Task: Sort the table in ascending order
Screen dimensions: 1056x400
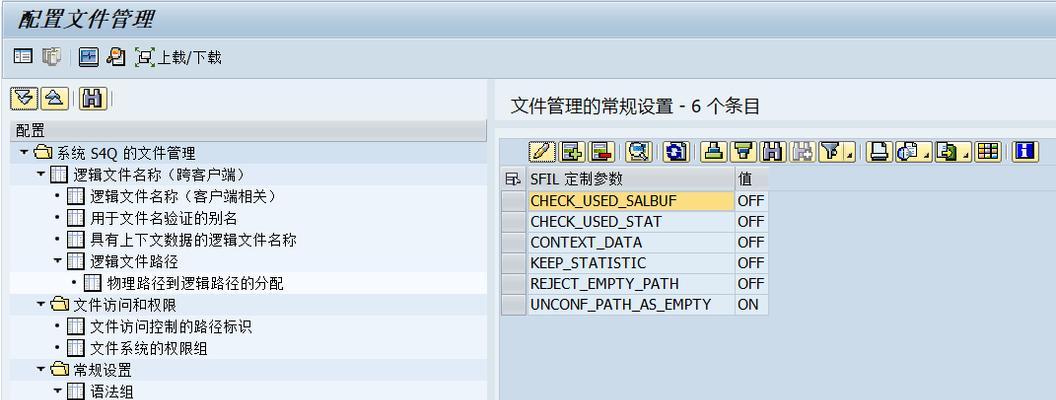Action: tap(713, 152)
